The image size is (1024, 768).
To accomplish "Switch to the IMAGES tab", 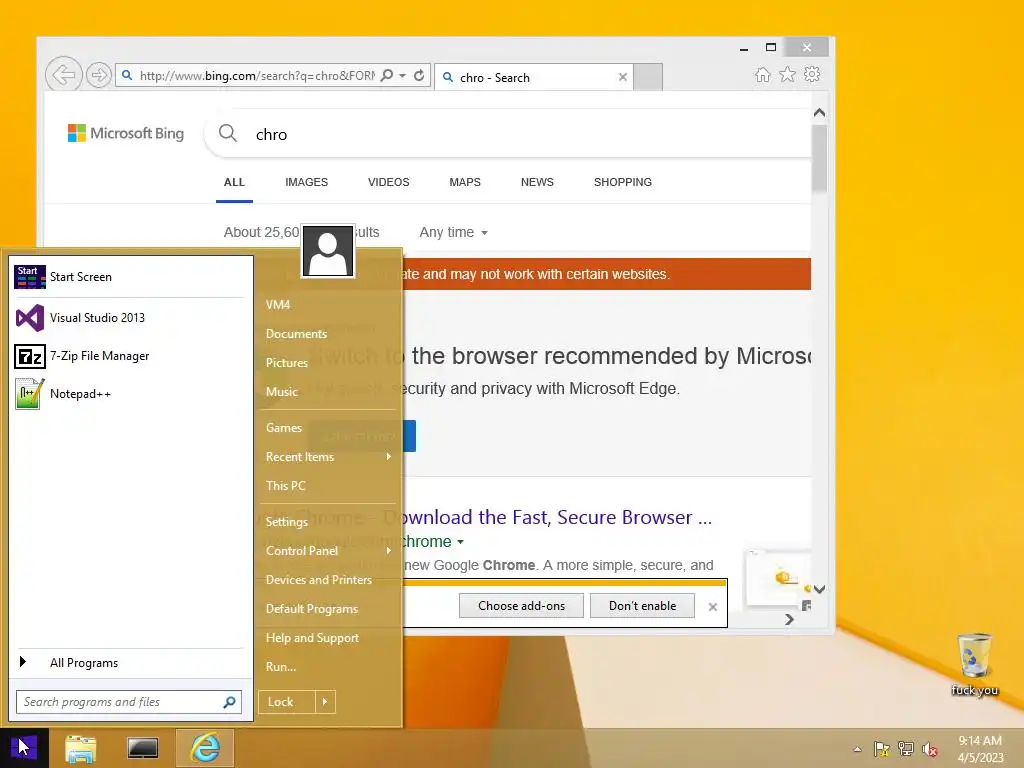I will 306,182.
